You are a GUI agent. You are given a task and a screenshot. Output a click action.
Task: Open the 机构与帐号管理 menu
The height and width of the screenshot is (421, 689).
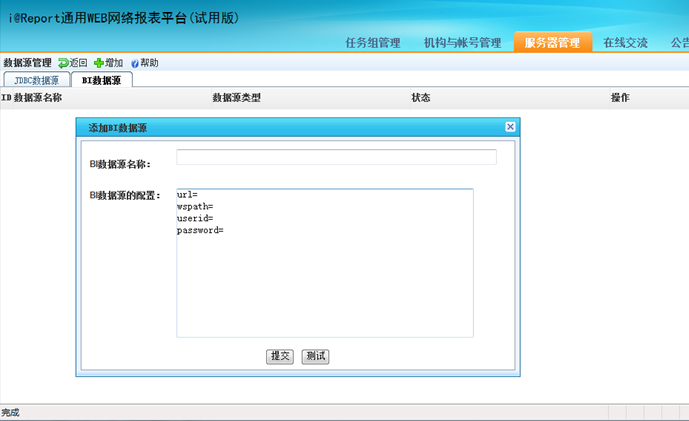[x=462, y=42]
